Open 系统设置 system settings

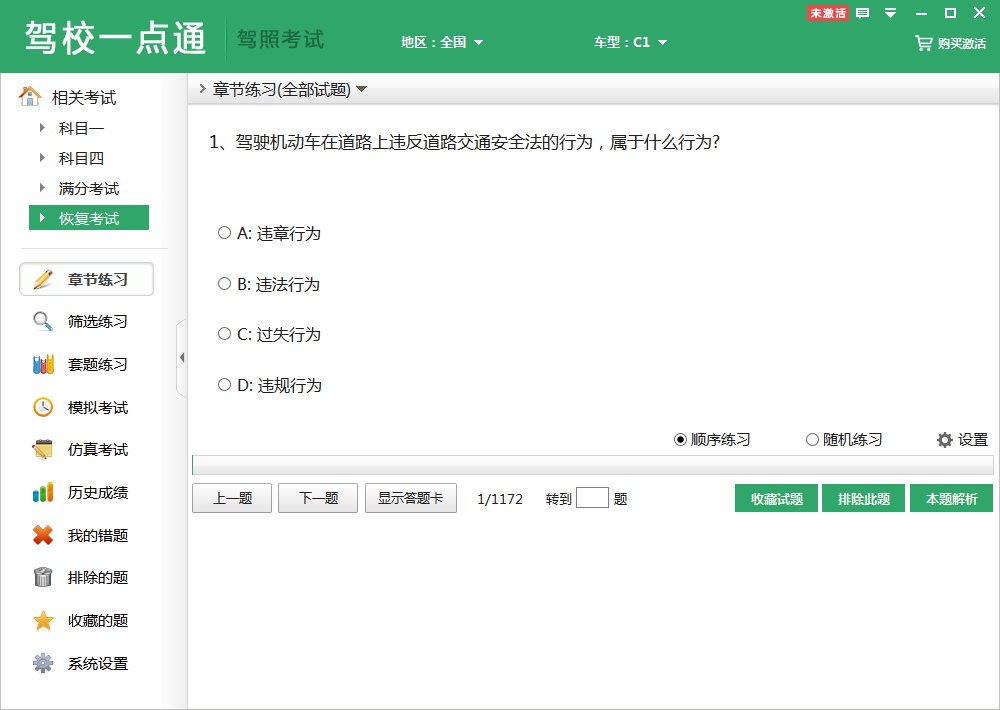[x=86, y=663]
